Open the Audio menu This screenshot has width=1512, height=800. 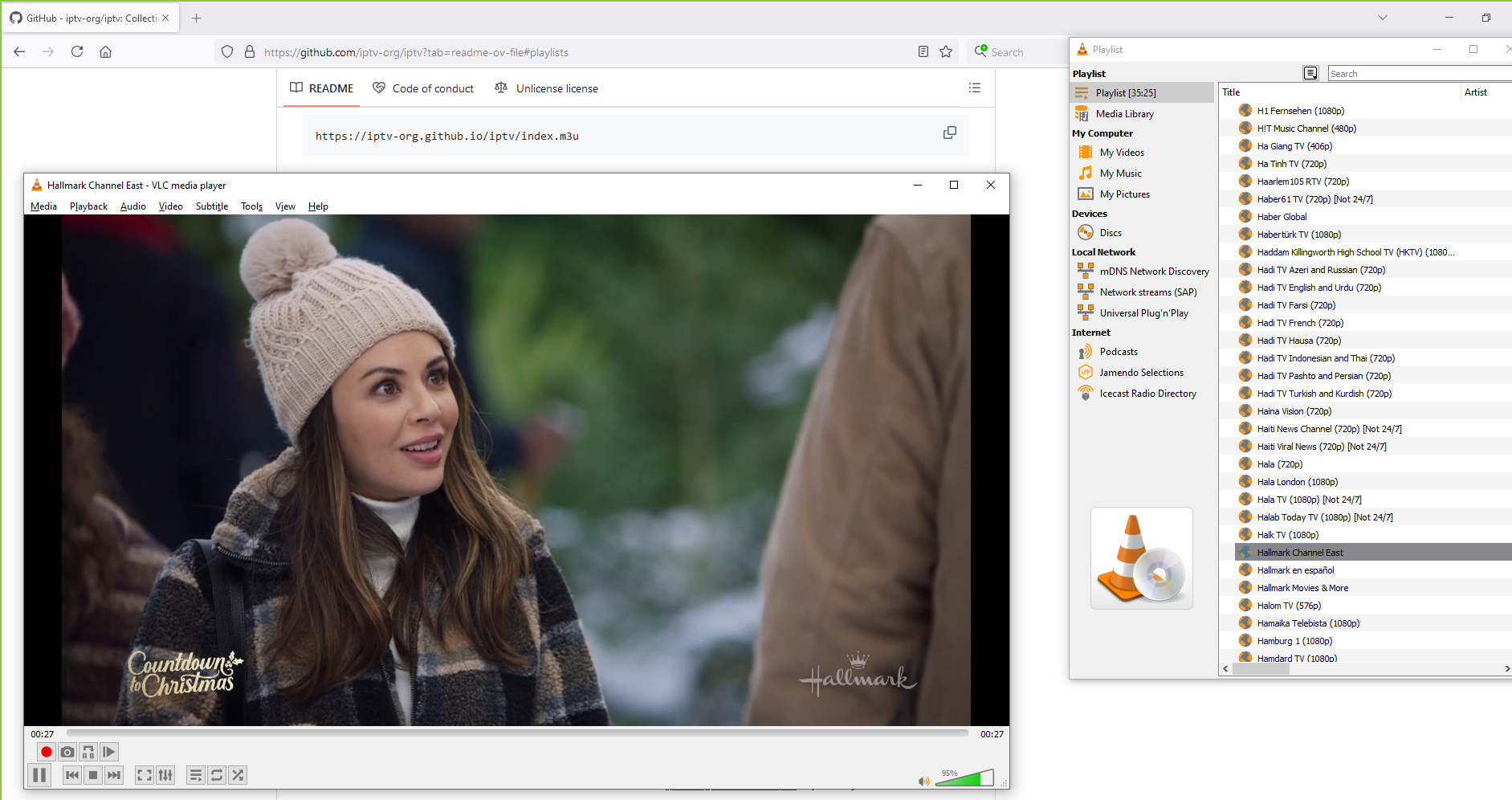tap(133, 206)
